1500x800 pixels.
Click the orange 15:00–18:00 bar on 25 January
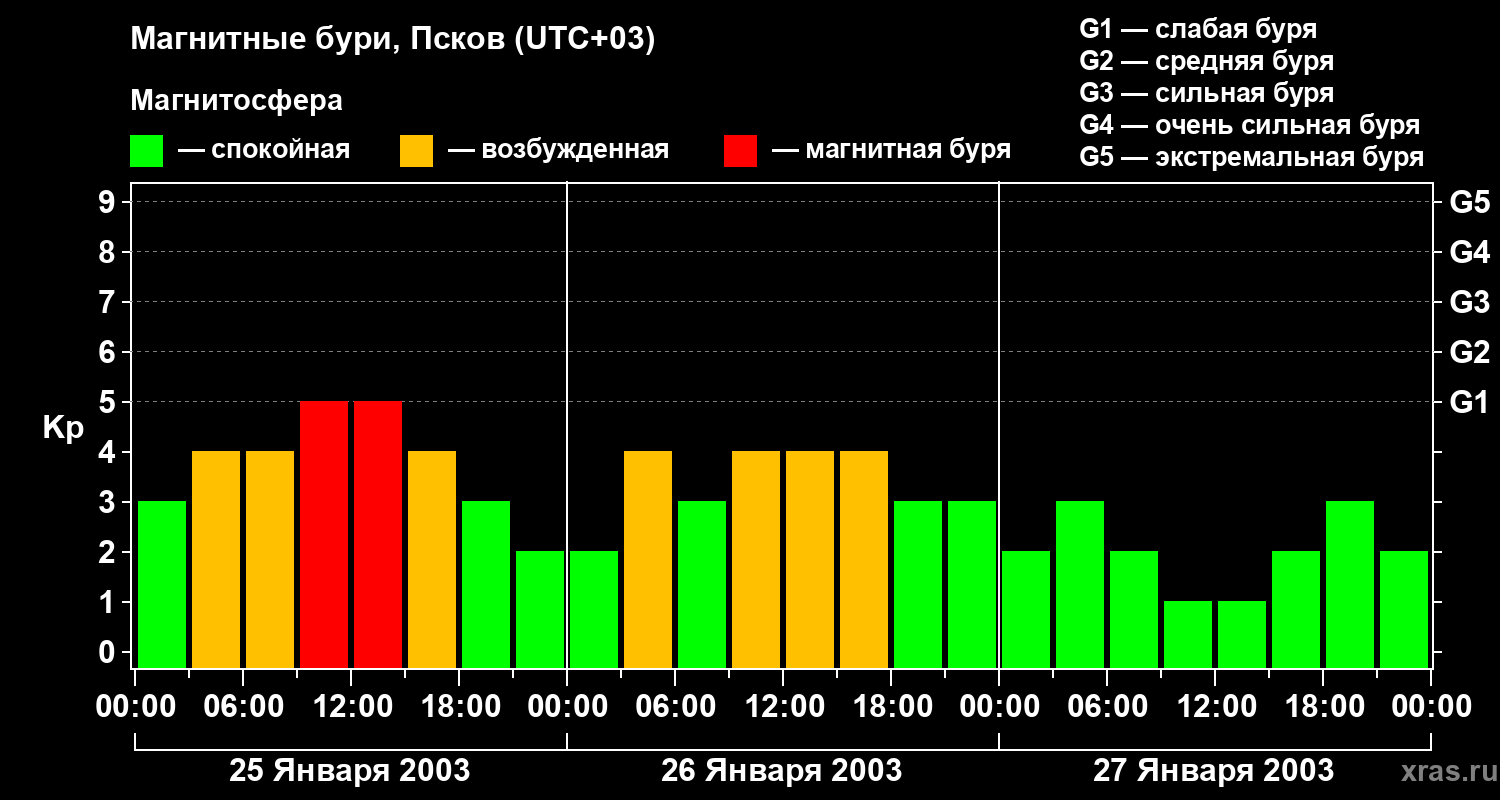click(x=432, y=559)
